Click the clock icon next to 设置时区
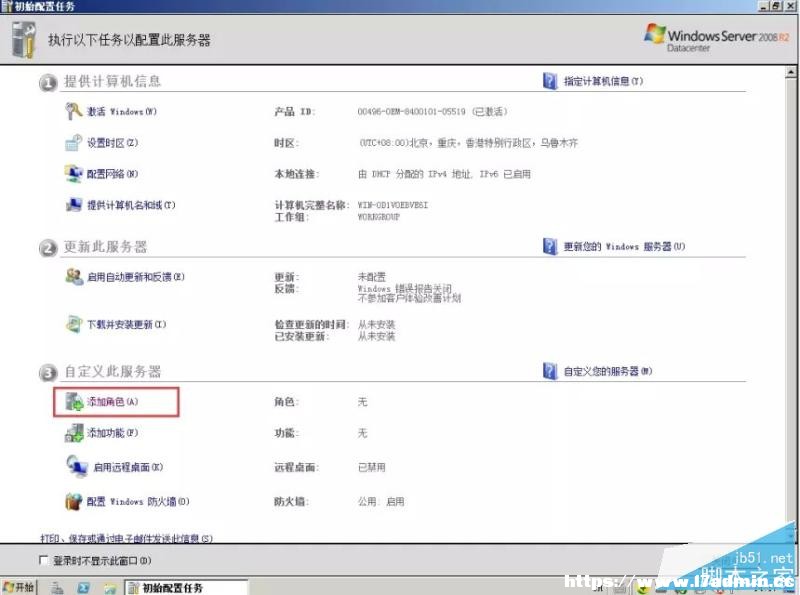The height and width of the screenshot is (595, 800). pos(73,143)
